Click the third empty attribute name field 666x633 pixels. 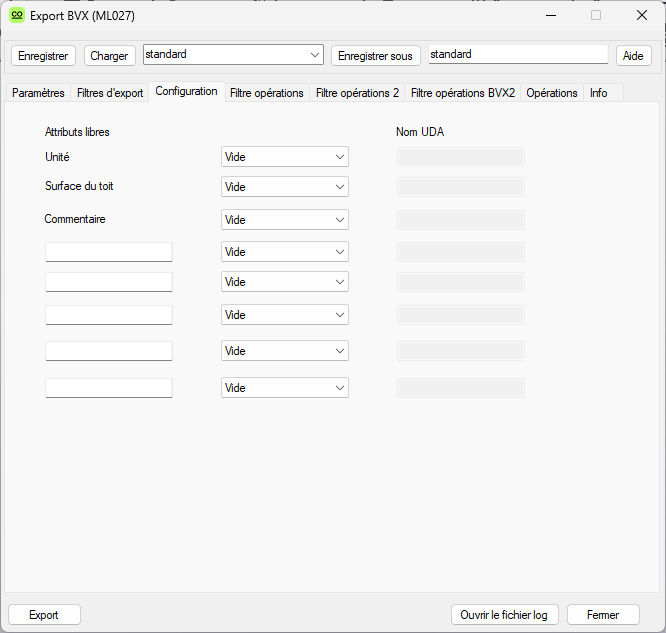point(109,315)
